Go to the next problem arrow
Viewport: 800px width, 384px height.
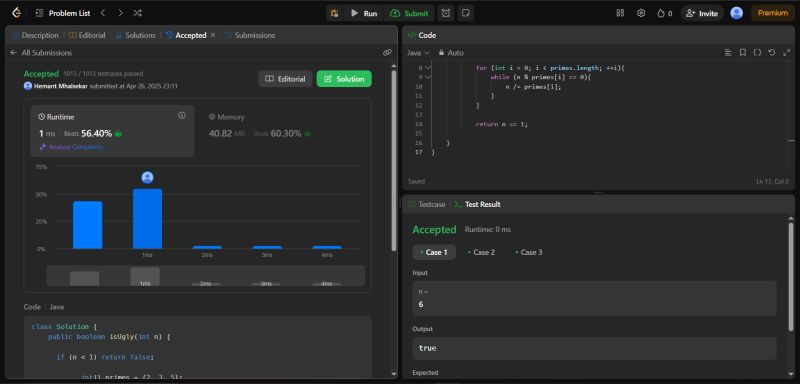(x=120, y=13)
